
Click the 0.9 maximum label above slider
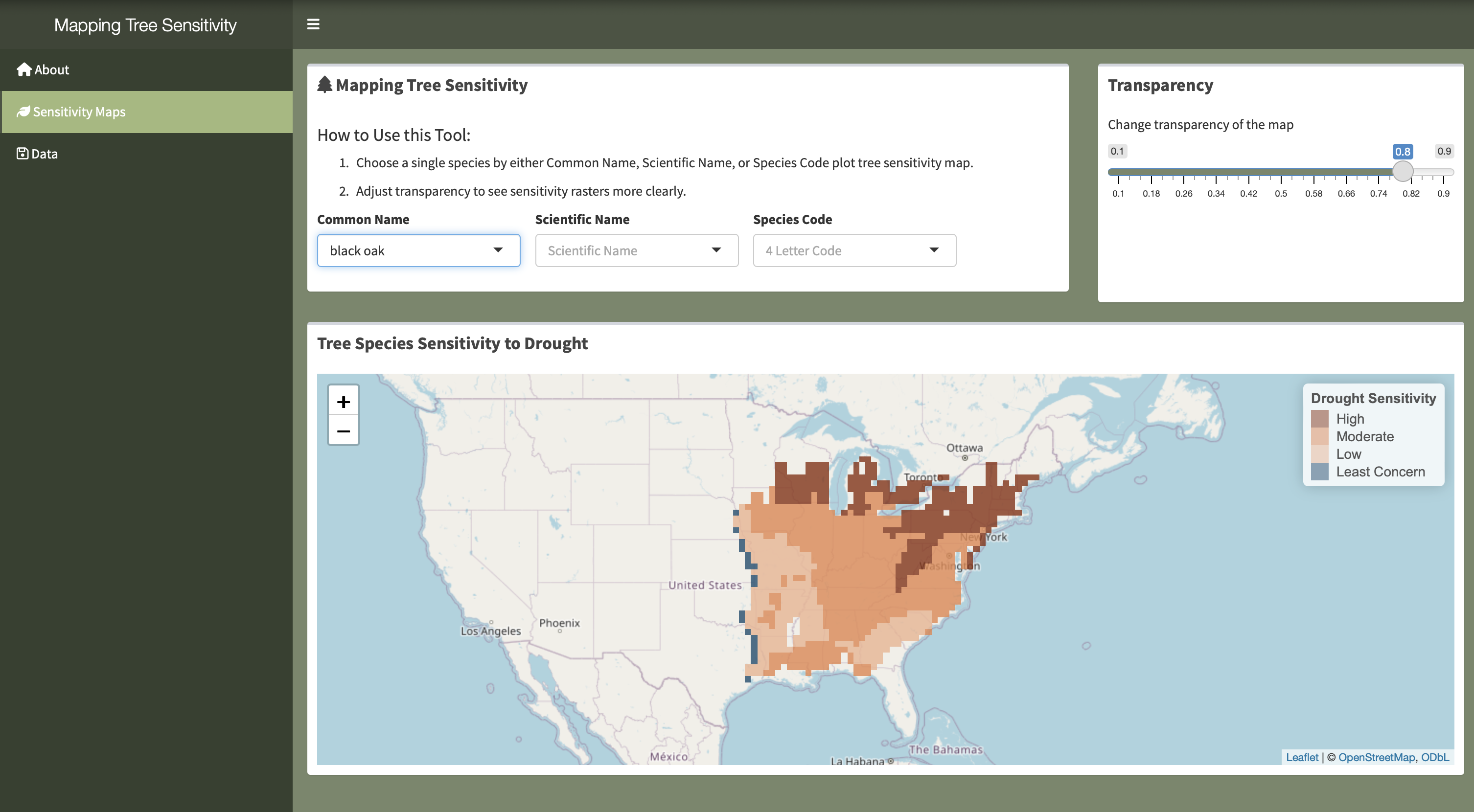[1444, 151]
